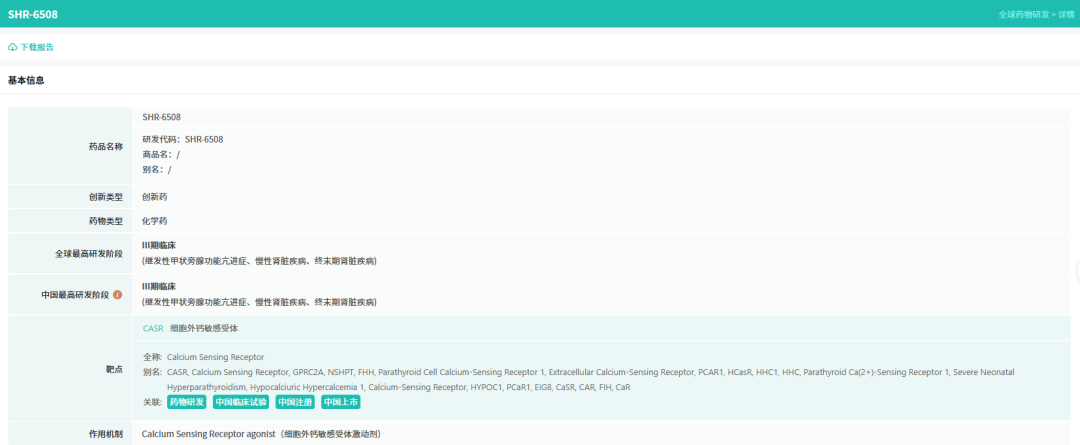Image resolution: width=1080 pixels, height=445 pixels.
Task: Click the 药物研发 related tag
Action: 187,402
